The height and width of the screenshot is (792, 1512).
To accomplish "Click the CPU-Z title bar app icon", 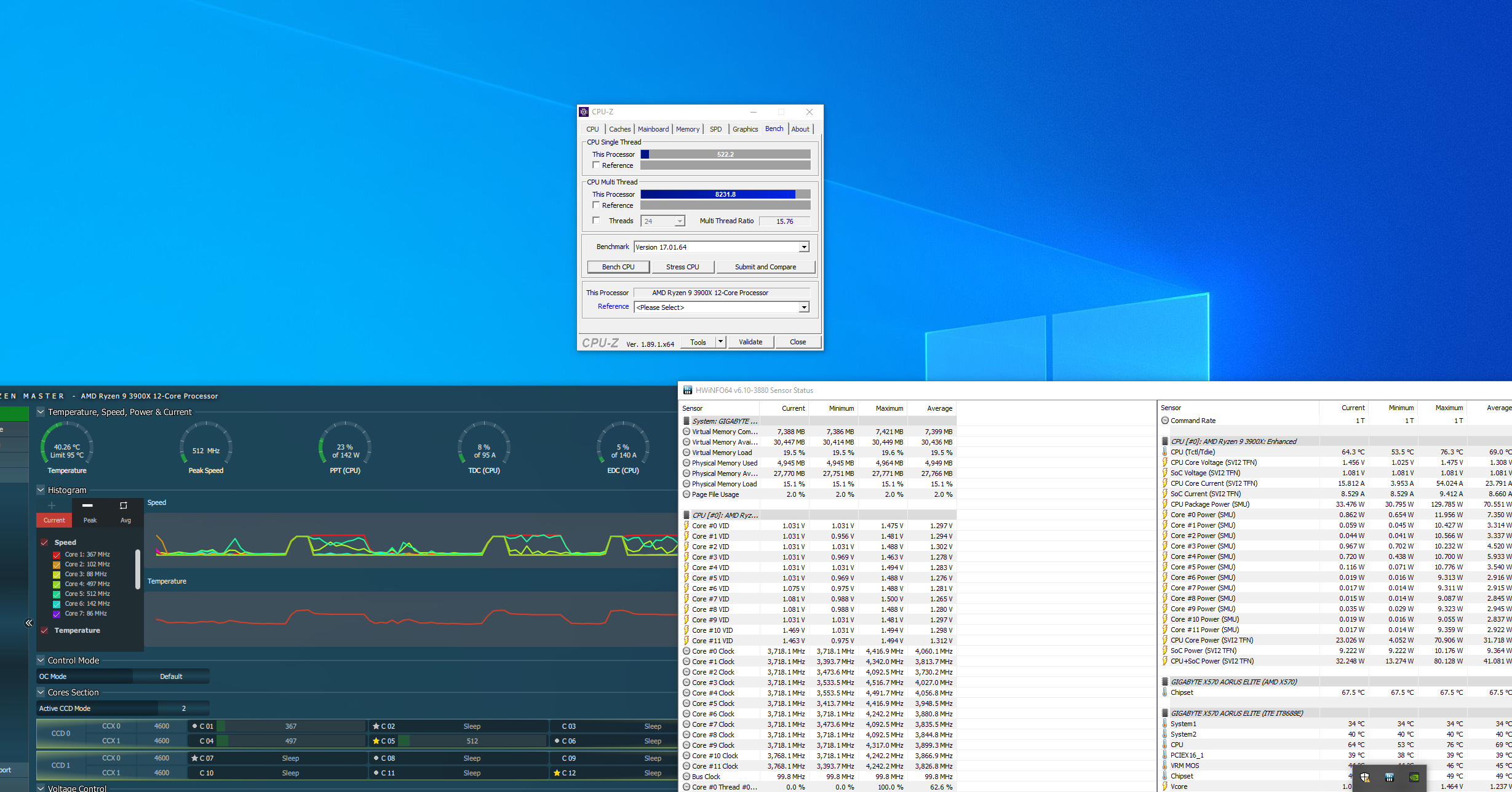I will tap(584, 112).
